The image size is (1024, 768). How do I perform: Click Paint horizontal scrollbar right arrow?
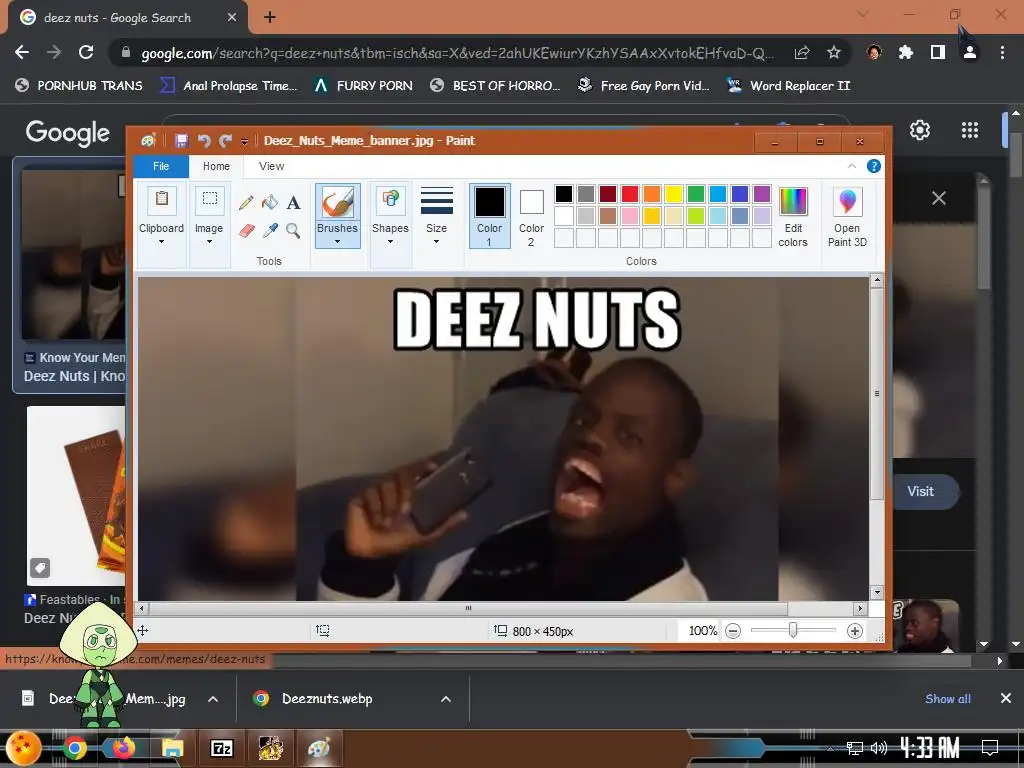coord(860,608)
